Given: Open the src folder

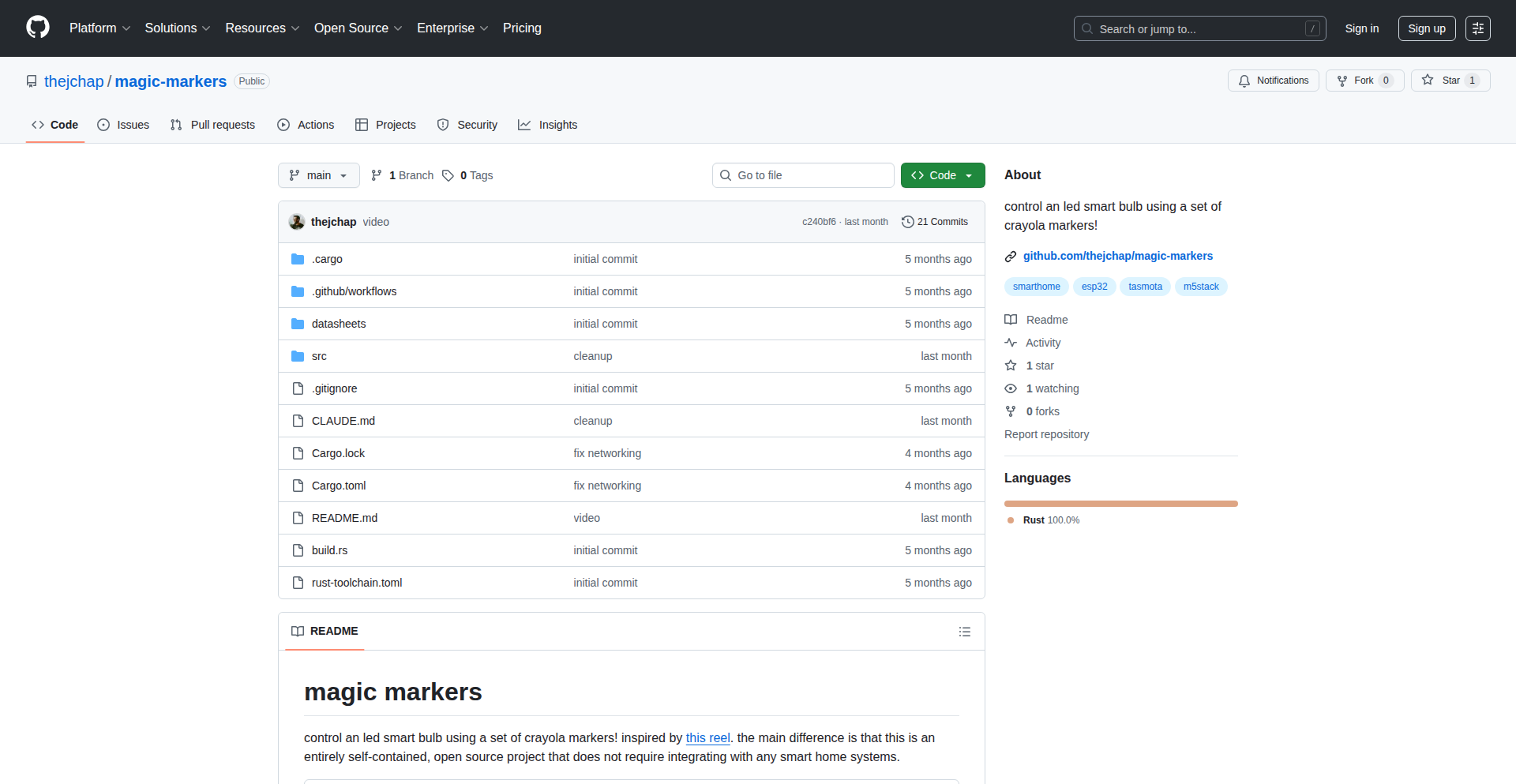Looking at the screenshot, I should pos(319,356).
